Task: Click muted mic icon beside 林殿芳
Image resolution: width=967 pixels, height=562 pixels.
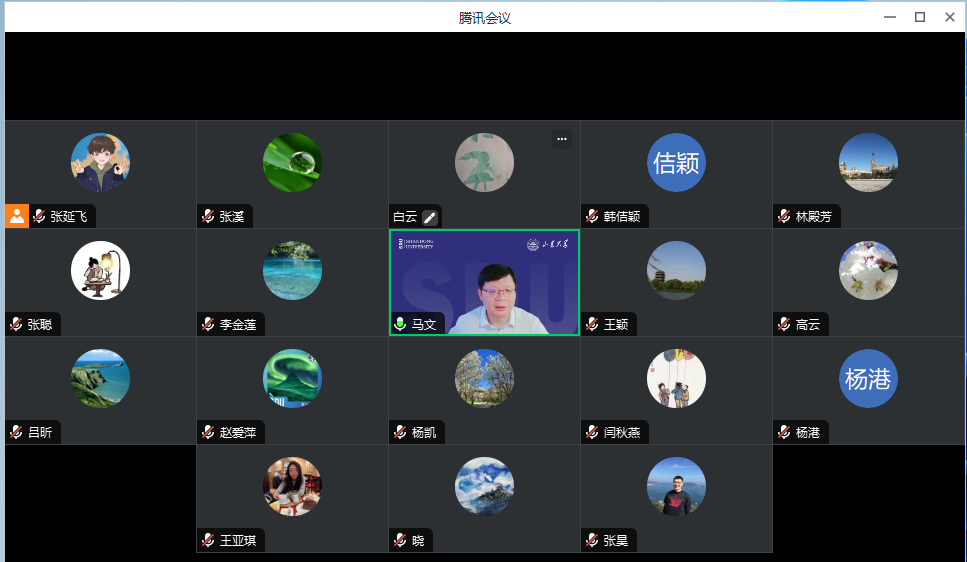Action: (784, 216)
